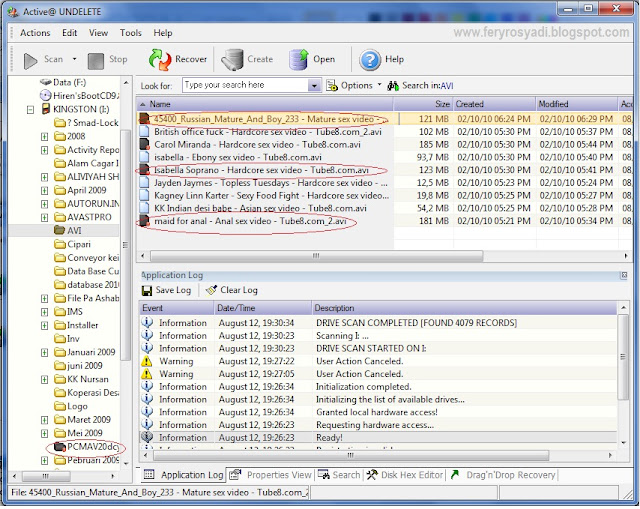Open the Actions menu
The height and width of the screenshot is (509, 640).
coord(35,33)
